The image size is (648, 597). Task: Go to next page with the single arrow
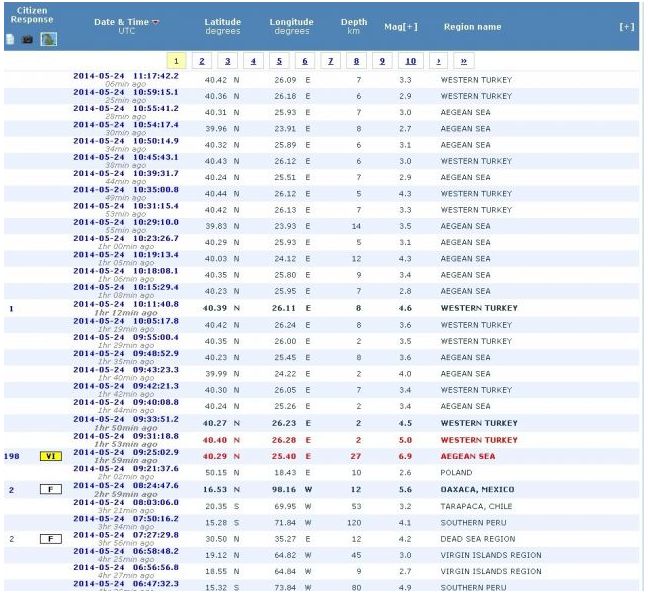(x=437, y=61)
